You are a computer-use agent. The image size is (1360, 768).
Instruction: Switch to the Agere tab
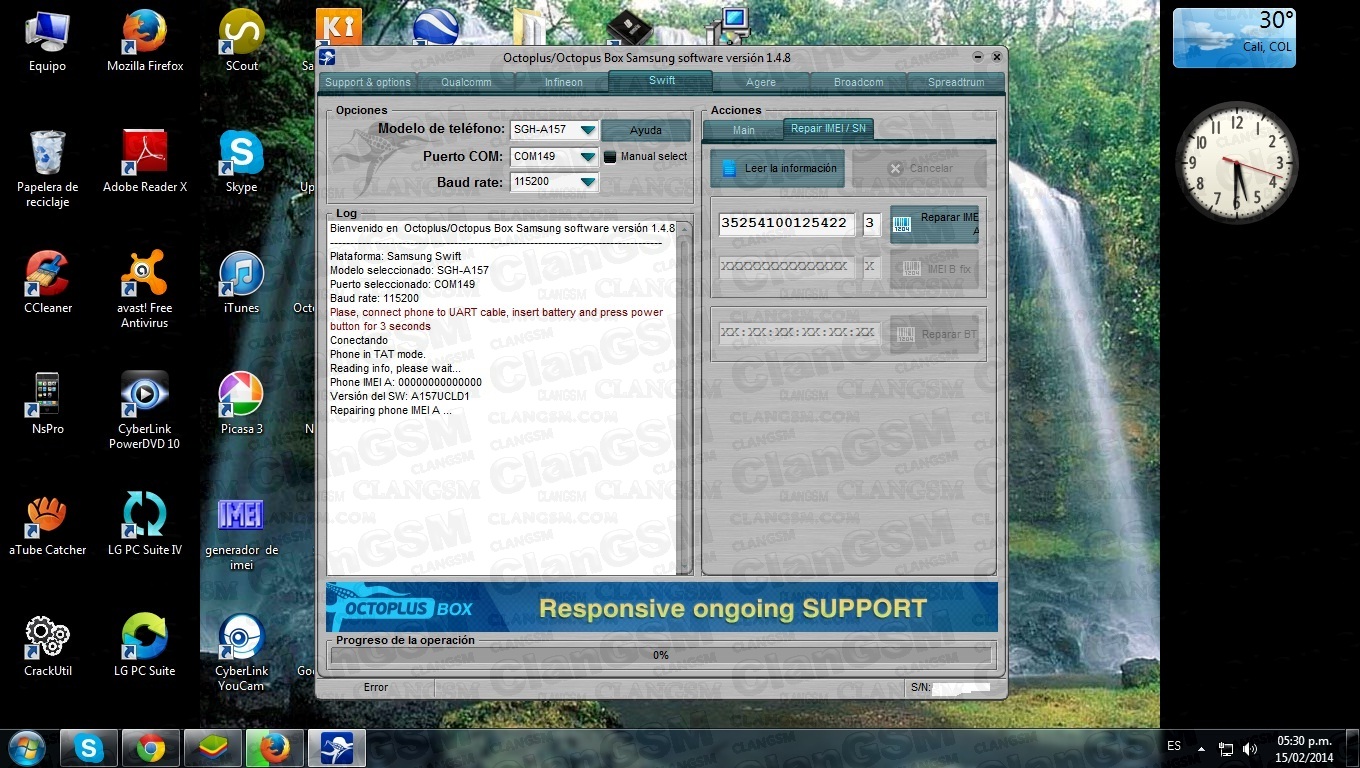point(760,82)
